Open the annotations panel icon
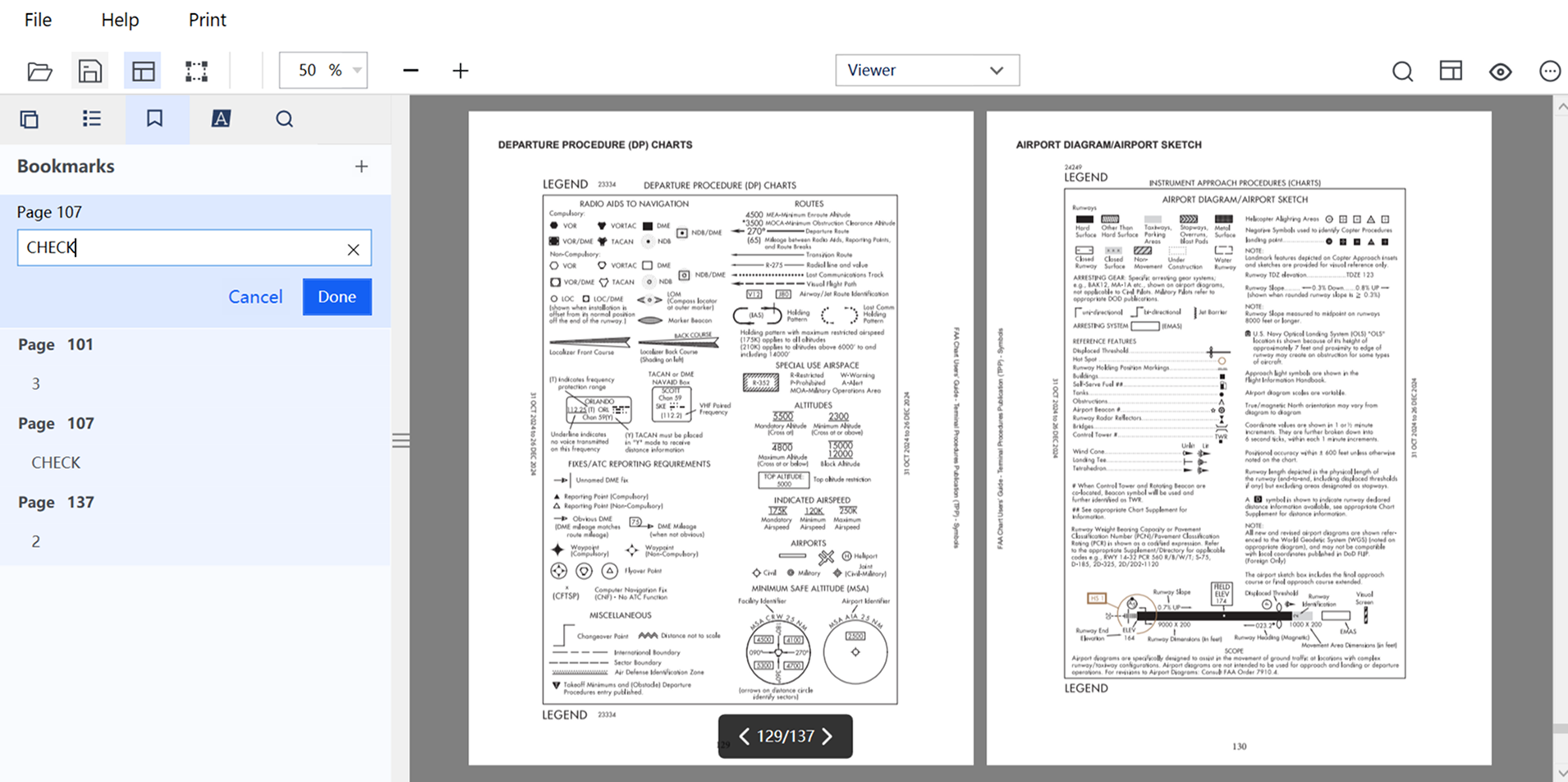The image size is (1568, 782). (x=221, y=119)
